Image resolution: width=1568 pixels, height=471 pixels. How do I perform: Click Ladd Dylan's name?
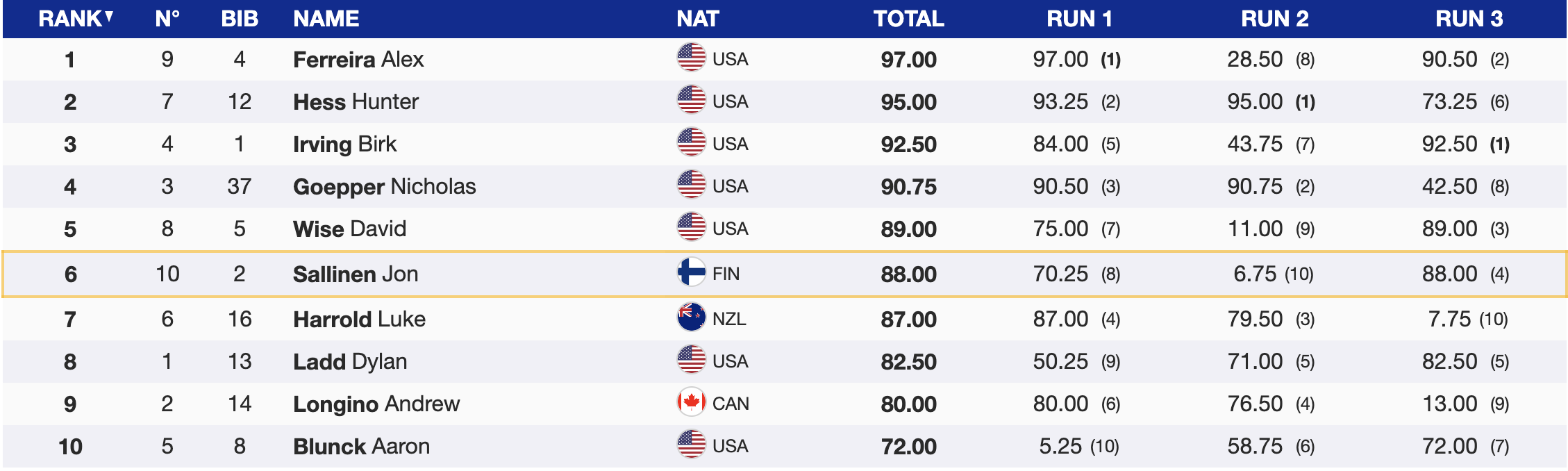click(350, 362)
